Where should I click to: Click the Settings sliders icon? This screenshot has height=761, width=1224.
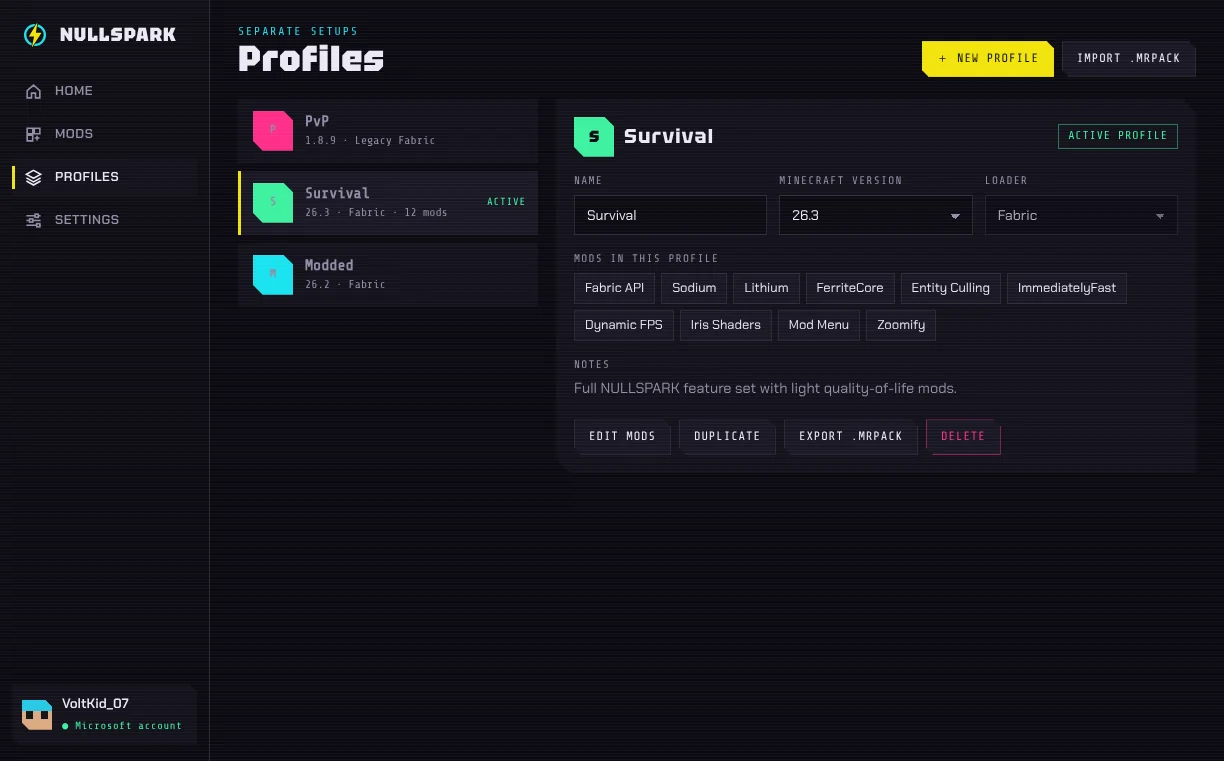click(34, 220)
